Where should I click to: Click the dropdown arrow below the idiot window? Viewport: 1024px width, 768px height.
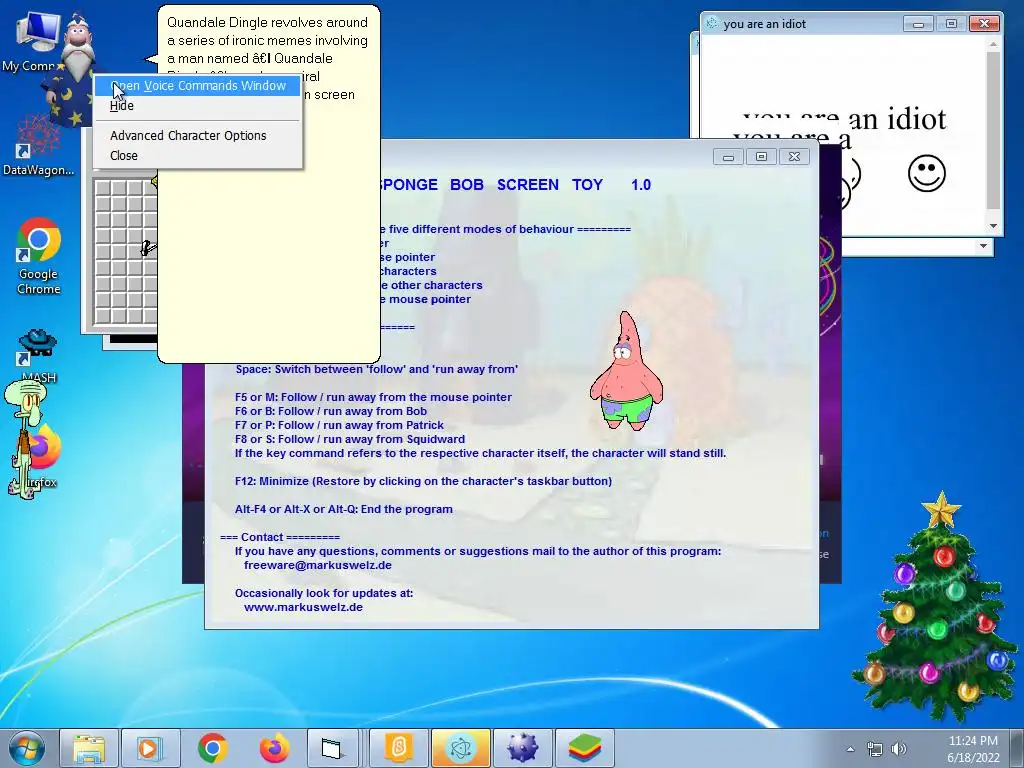tap(983, 246)
